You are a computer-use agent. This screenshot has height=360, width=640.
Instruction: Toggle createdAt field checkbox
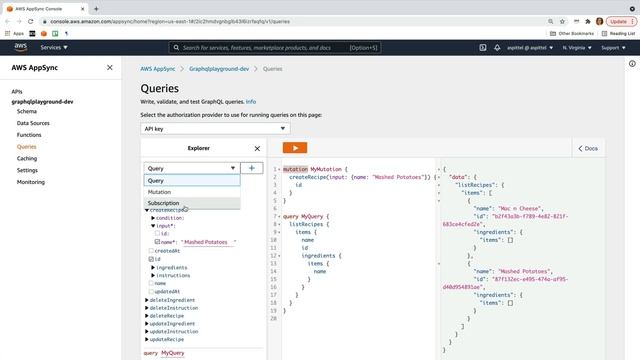151,251
